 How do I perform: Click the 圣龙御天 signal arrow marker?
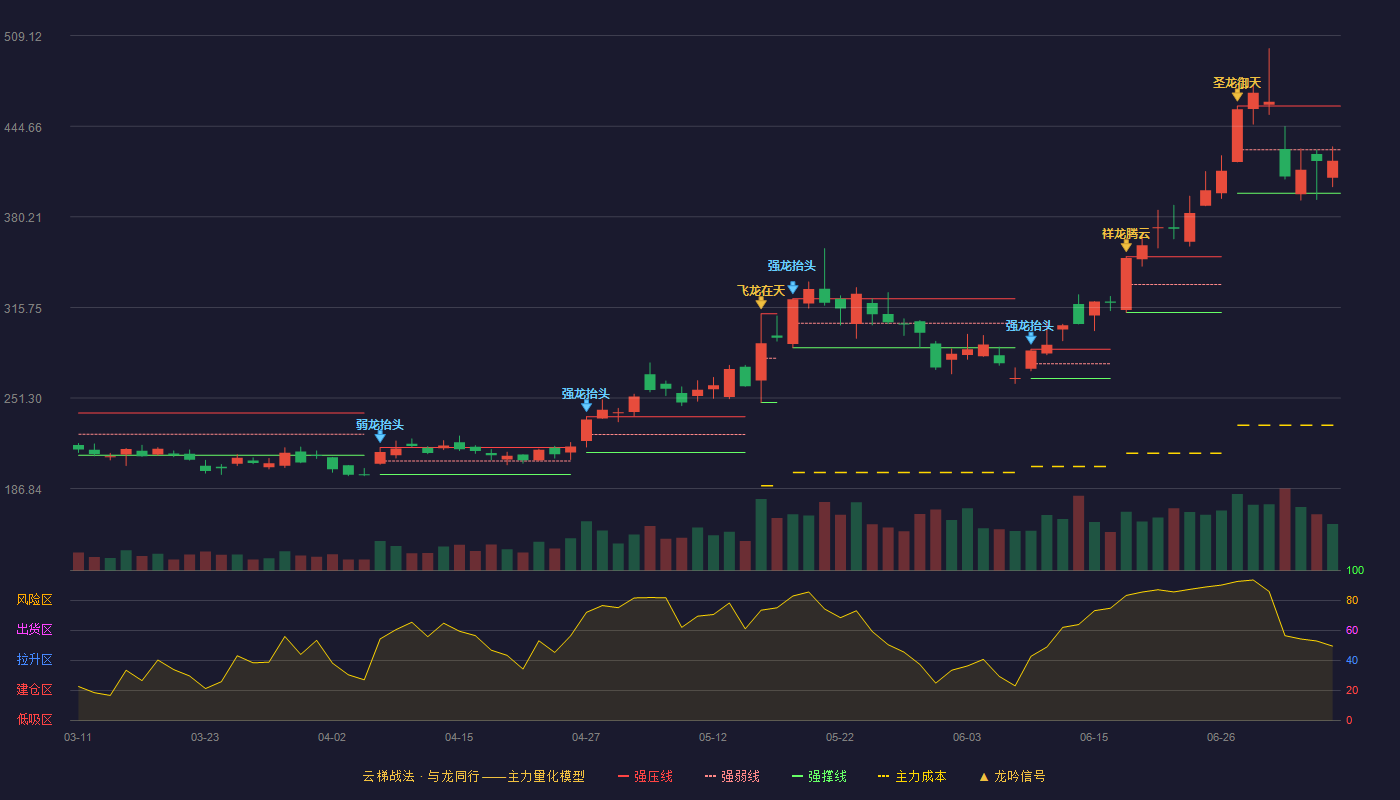1237,96
